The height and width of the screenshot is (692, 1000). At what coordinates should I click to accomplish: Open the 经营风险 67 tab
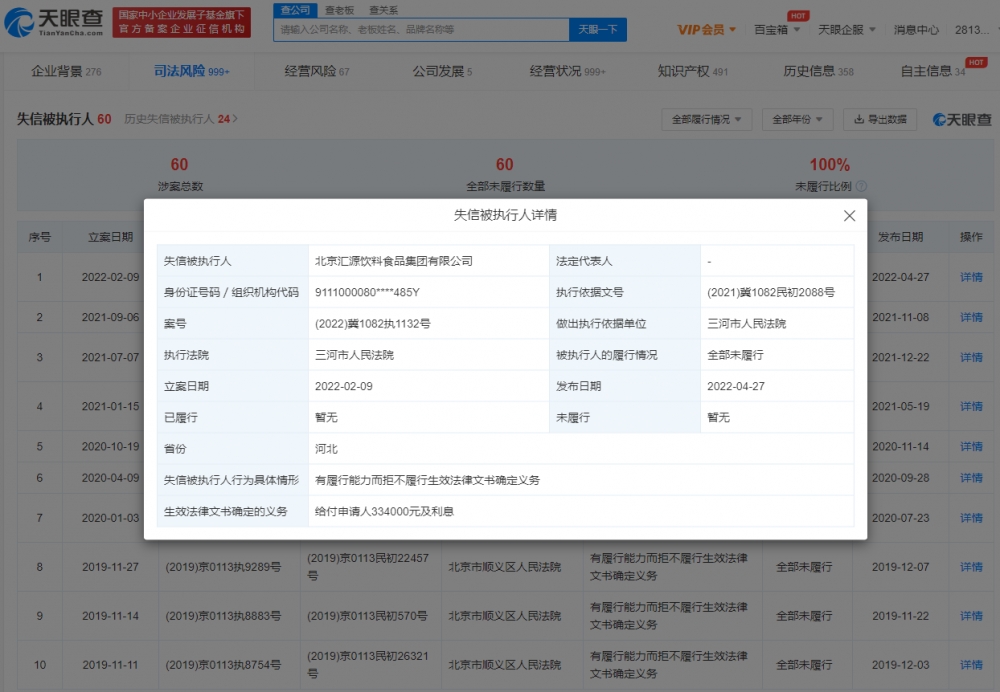point(317,71)
